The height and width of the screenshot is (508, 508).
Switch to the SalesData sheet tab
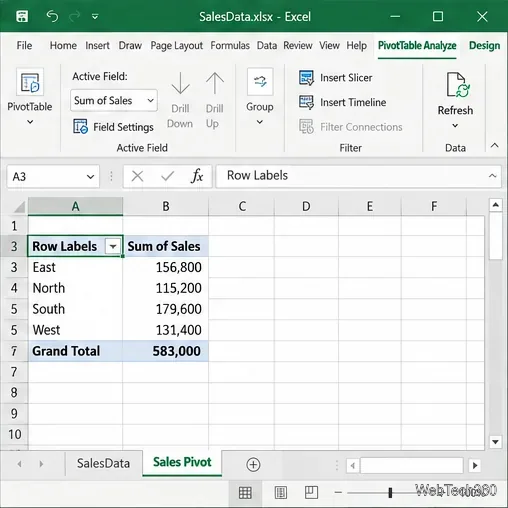(103, 463)
